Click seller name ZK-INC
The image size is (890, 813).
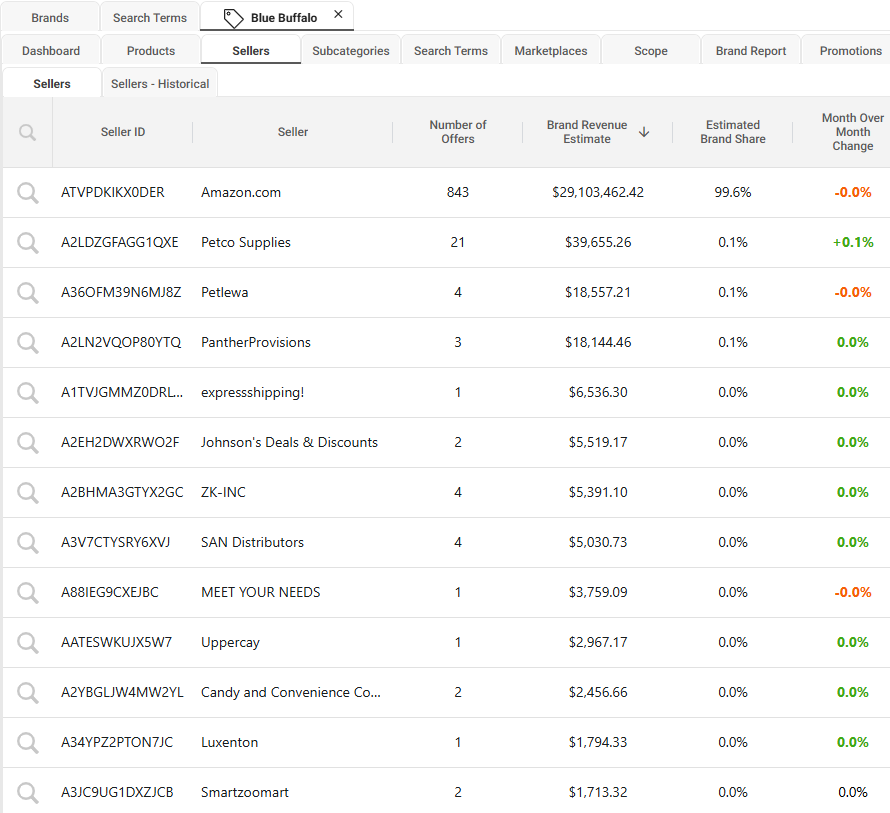pos(223,492)
